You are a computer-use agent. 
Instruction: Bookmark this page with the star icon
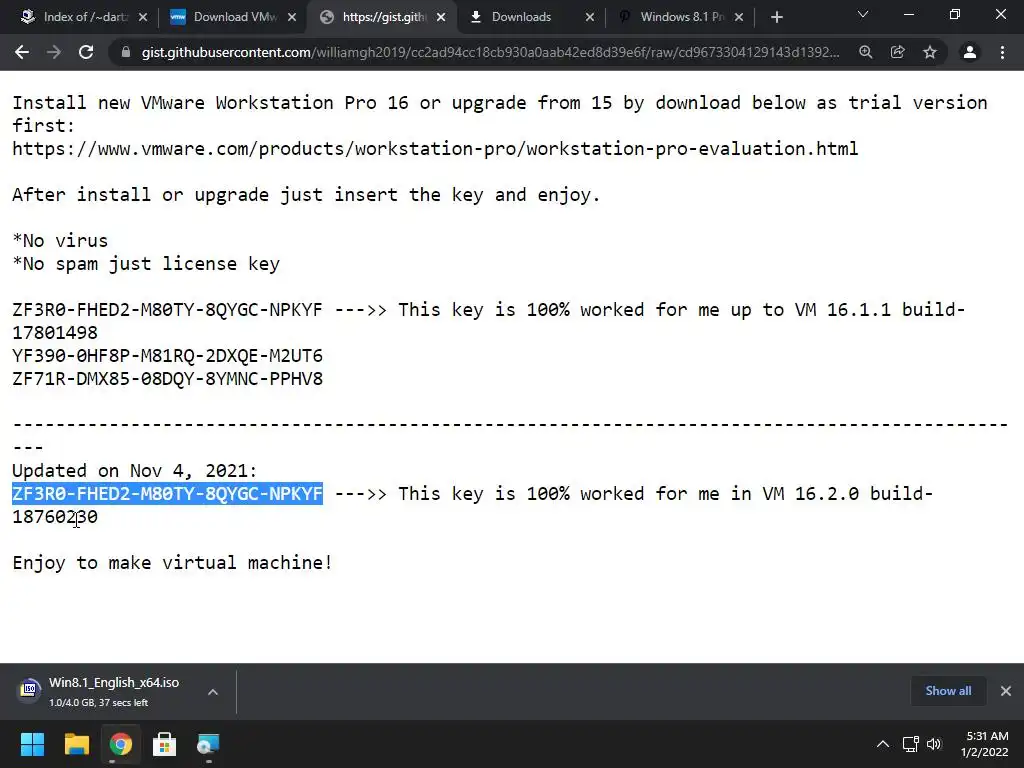(930, 52)
